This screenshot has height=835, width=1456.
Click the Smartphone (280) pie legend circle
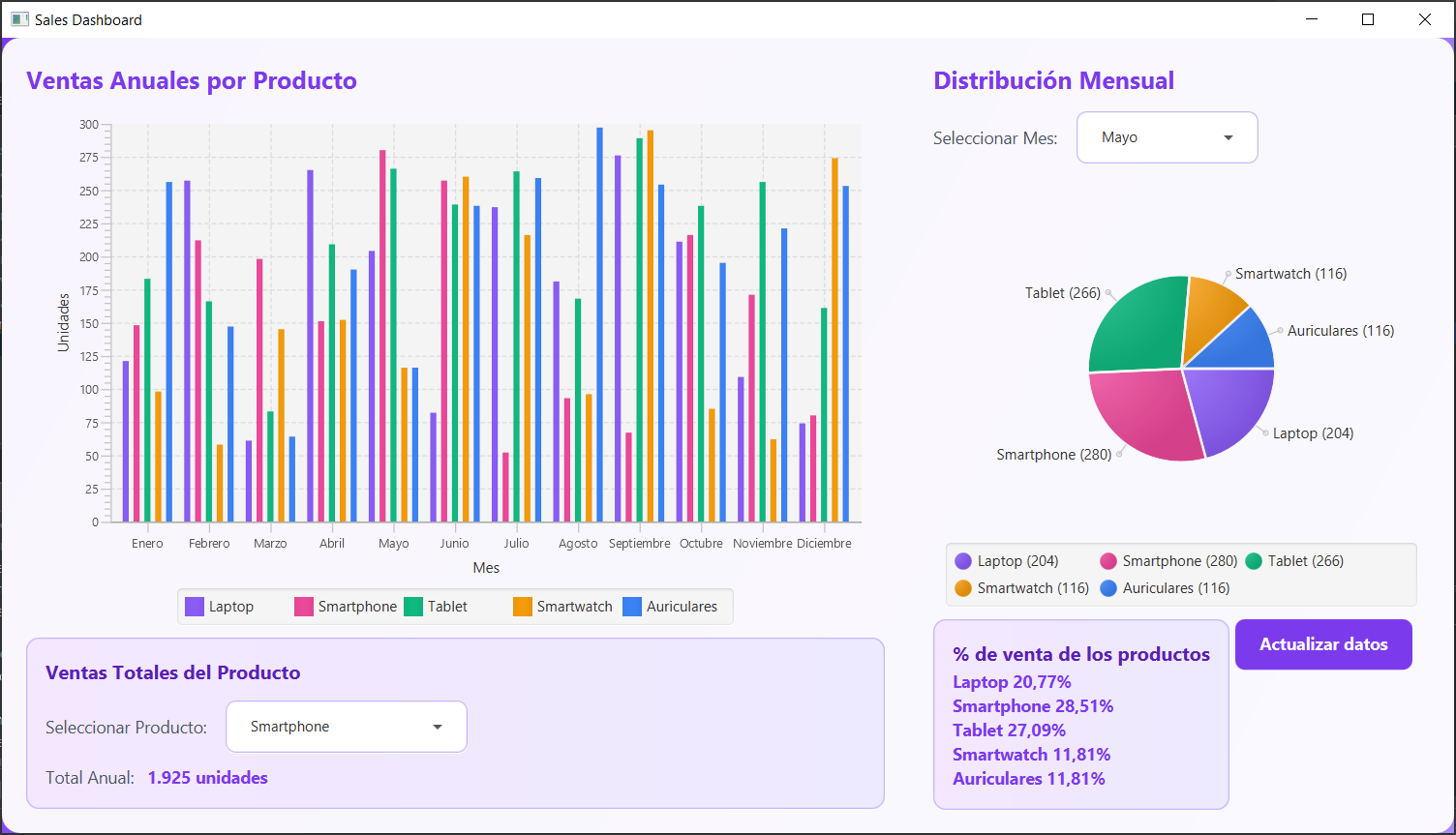tap(1108, 561)
